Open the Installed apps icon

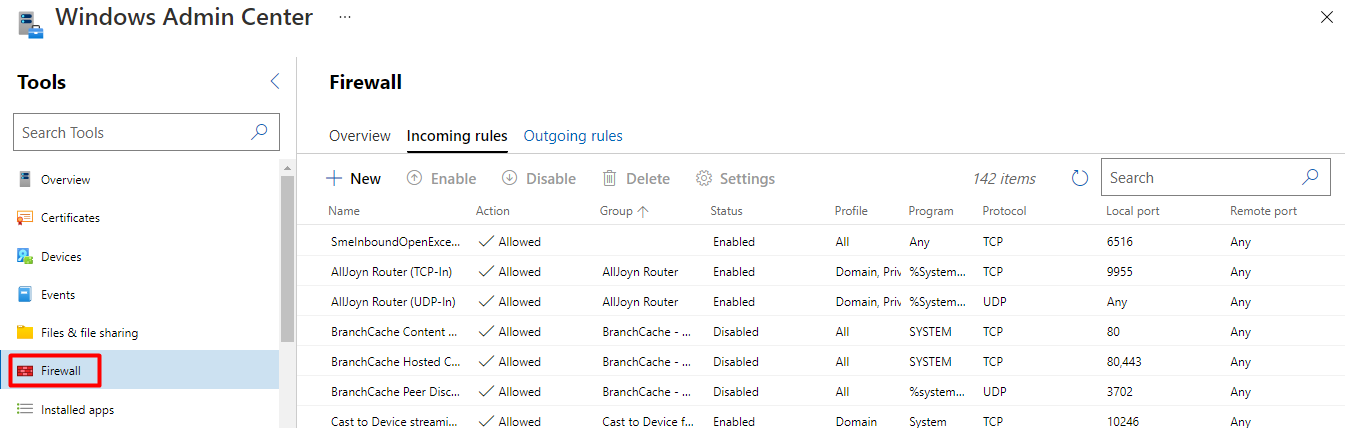pos(25,410)
